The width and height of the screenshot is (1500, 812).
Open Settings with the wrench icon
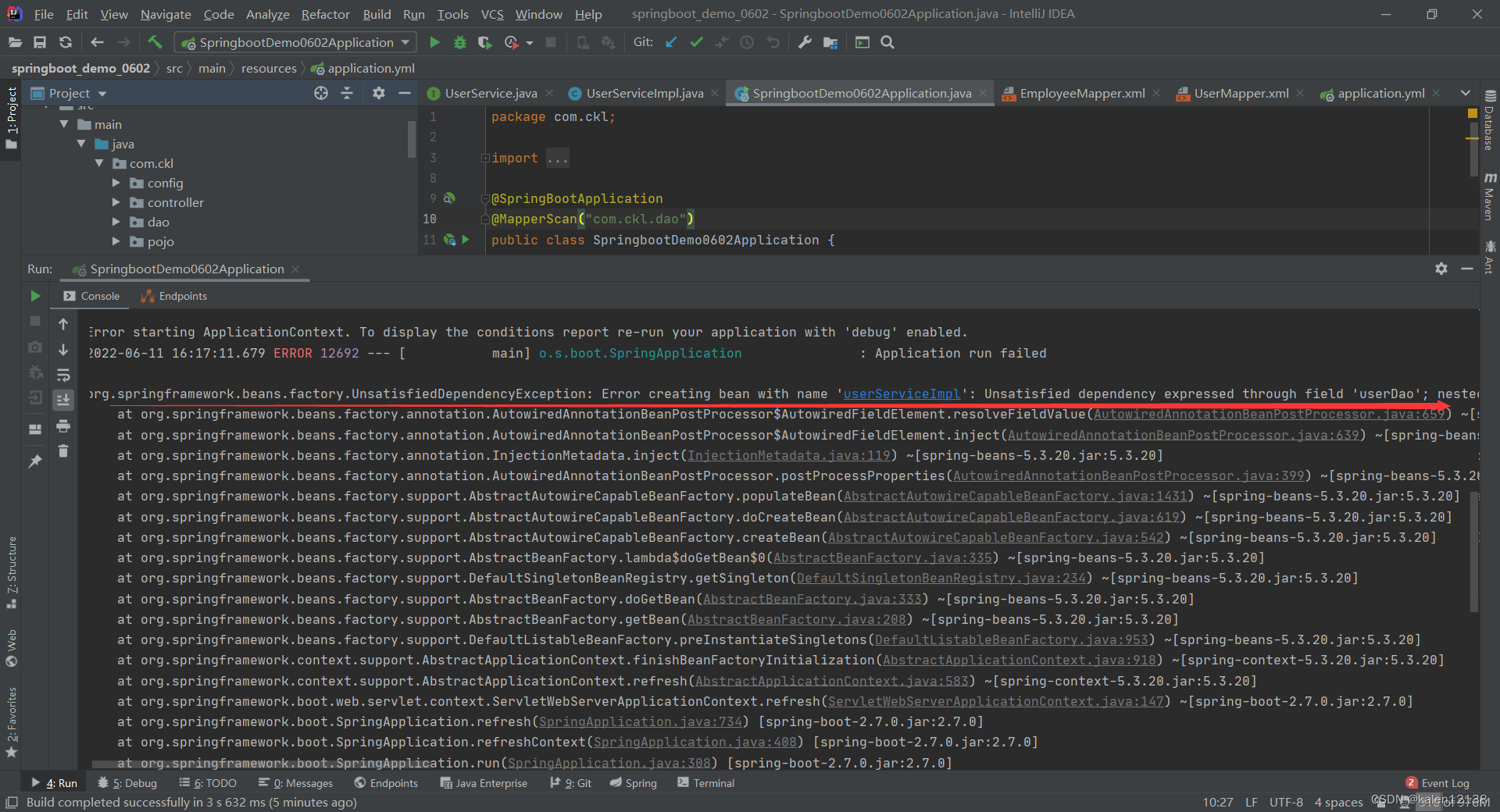805,42
